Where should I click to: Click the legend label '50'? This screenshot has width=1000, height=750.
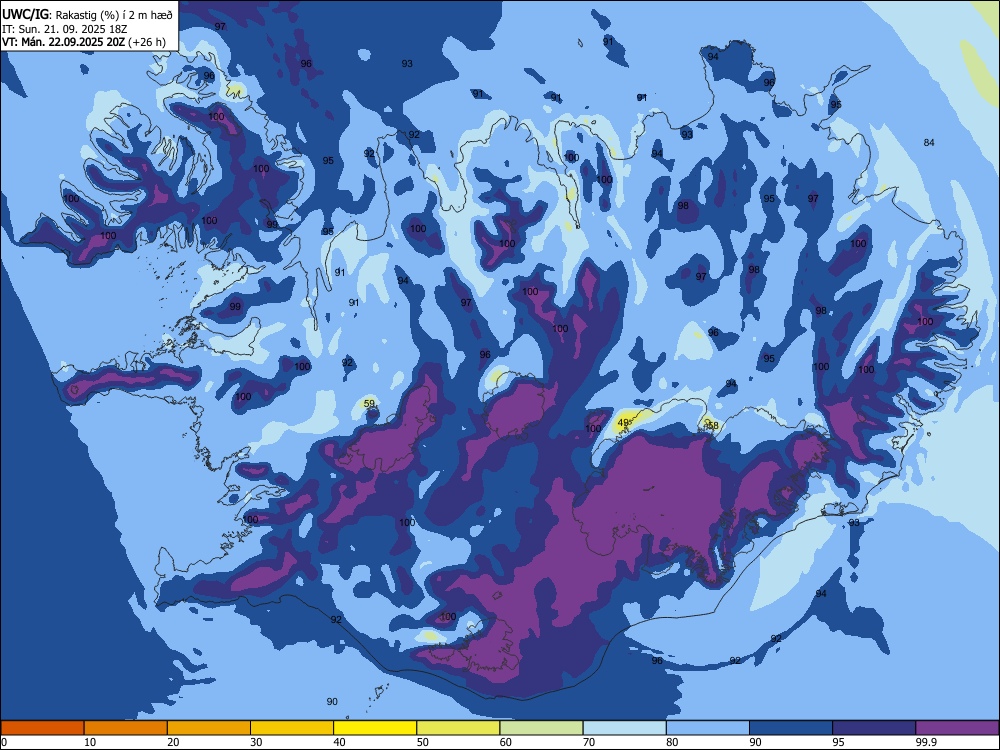point(423,742)
